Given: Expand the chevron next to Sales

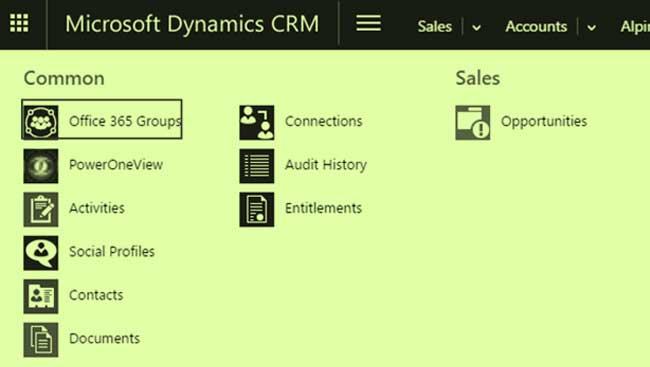Looking at the screenshot, I should point(477,28).
